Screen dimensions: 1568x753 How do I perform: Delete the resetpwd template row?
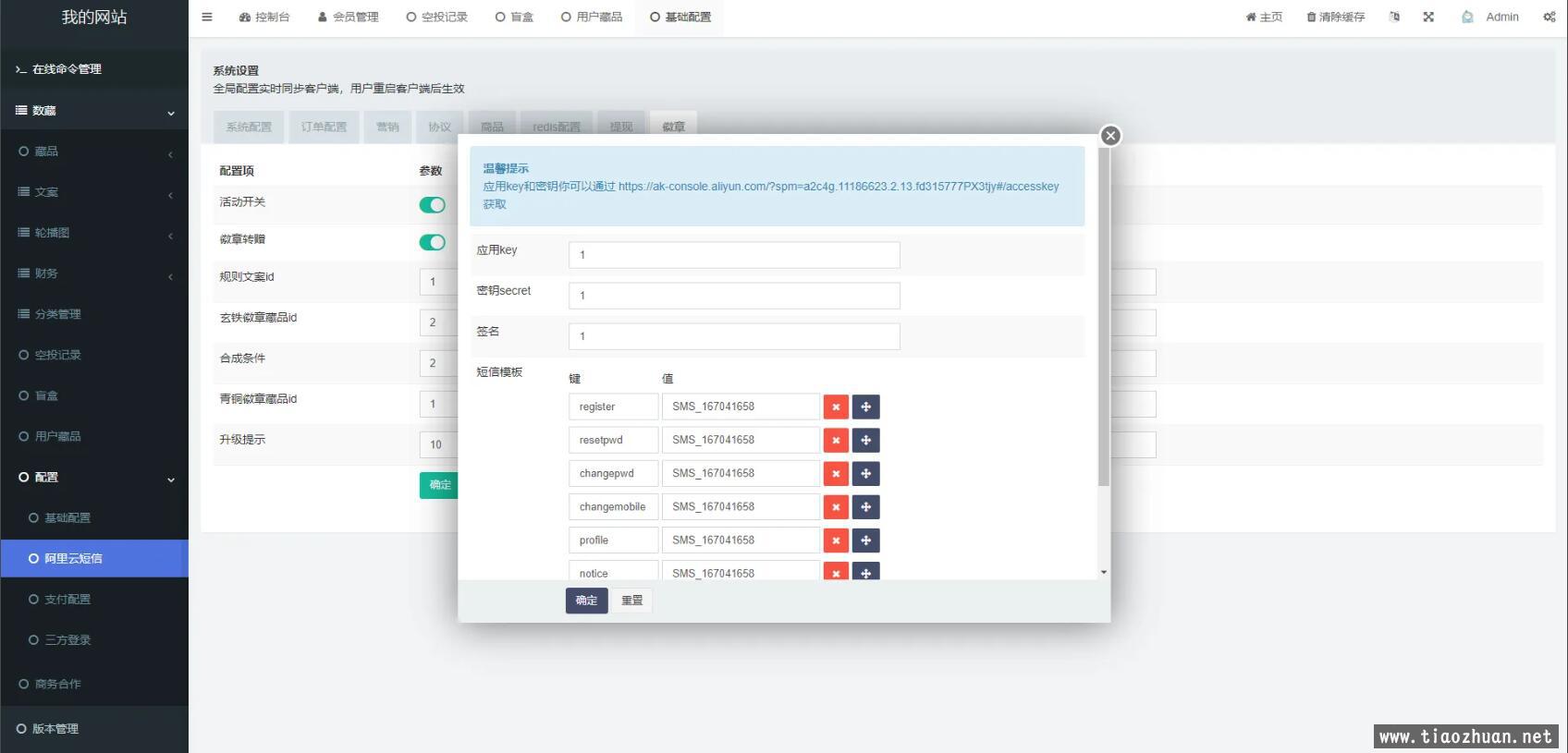pyautogui.click(x=836, y=440)
